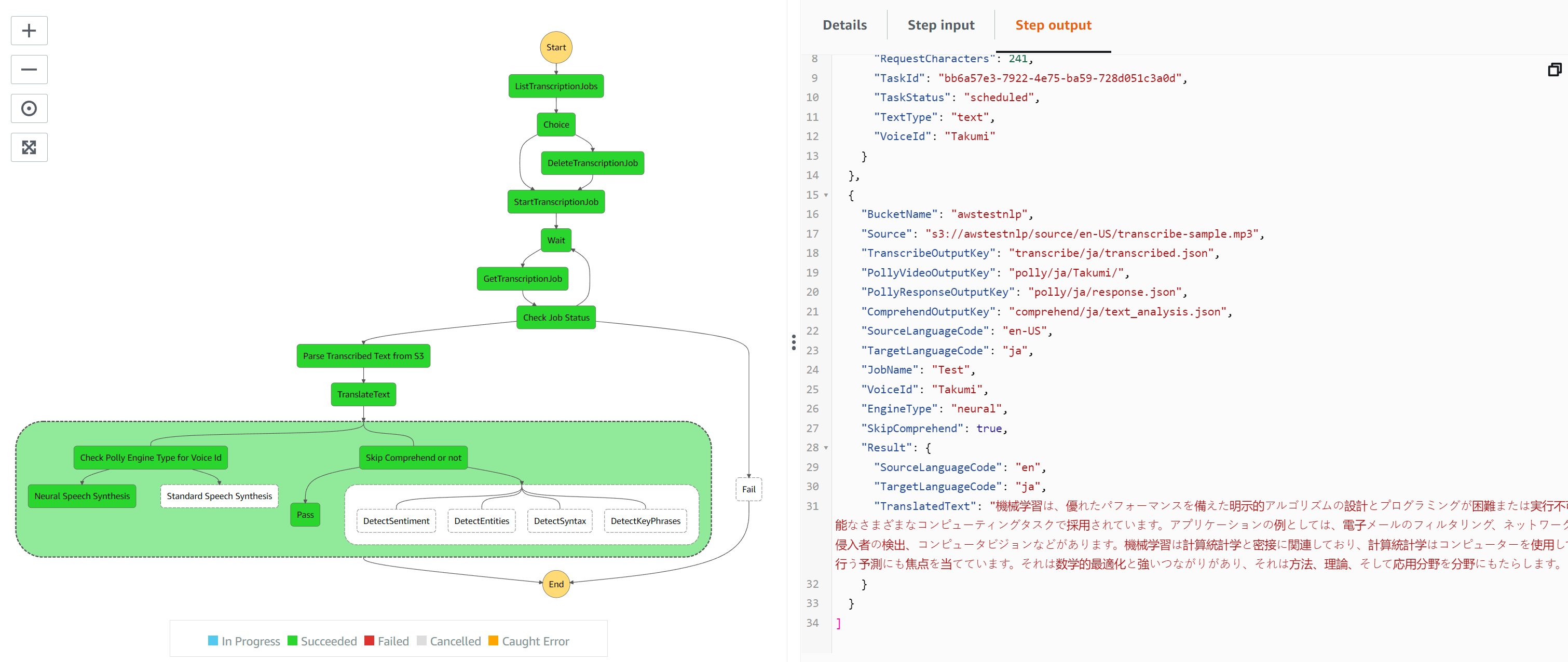Click the Check Job Status node
Viewport: 1568px width, 662px height.
pos(556,318)
